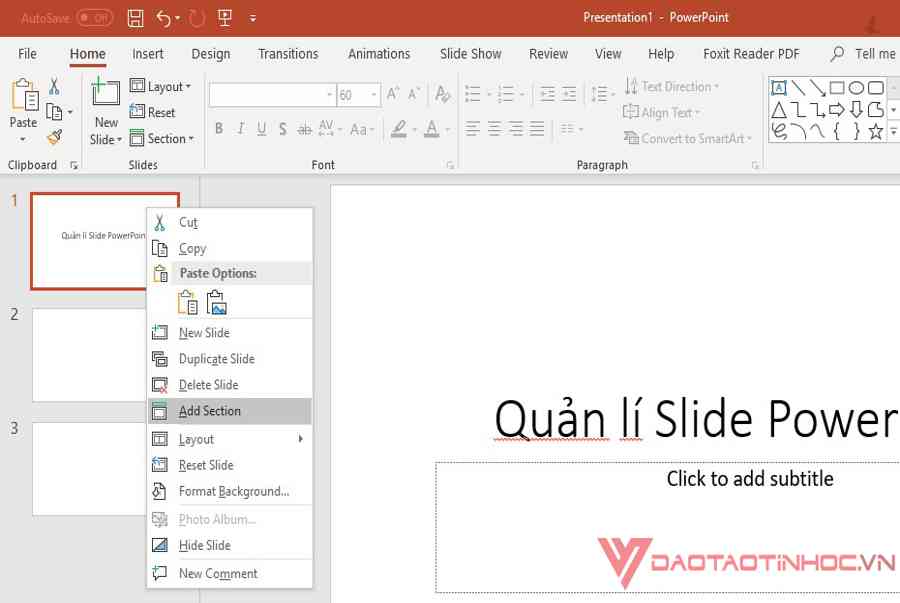Image resolution: width=900 pixels, height=603 pixels.
Task: Open the Transitions tab
Action: coord(288,54)
